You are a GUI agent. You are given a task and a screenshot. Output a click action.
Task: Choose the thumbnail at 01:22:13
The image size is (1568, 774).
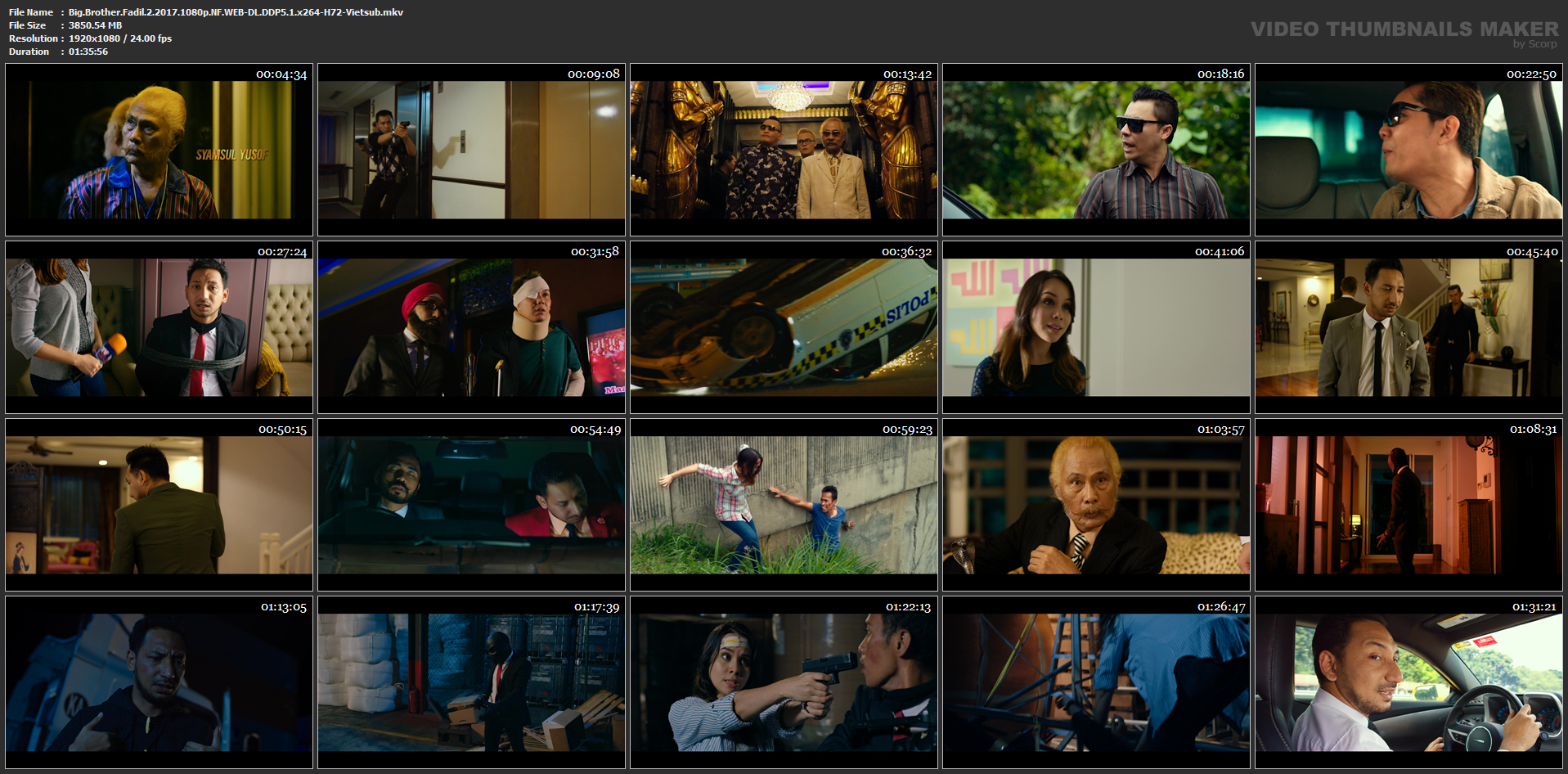click(784, 682)
